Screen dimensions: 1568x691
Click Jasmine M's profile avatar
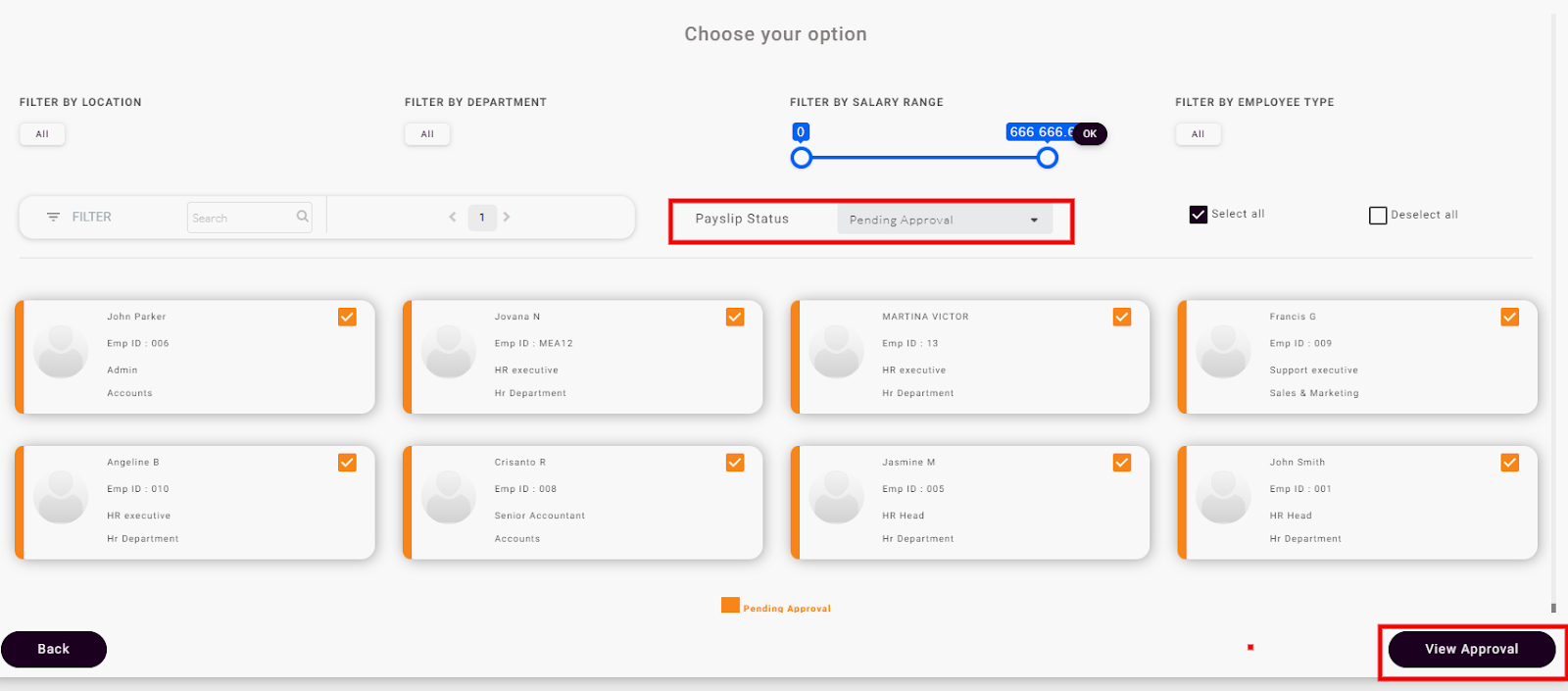point(836,497)
